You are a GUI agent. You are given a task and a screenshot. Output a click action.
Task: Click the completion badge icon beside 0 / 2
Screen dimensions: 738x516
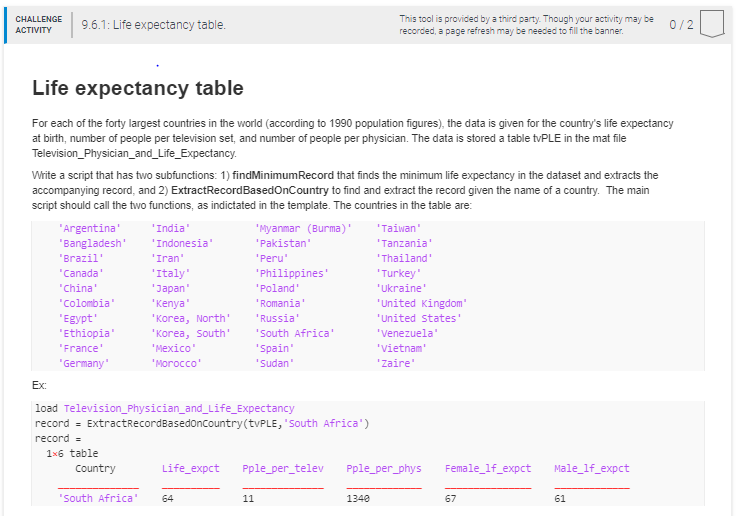click(712, 24)
